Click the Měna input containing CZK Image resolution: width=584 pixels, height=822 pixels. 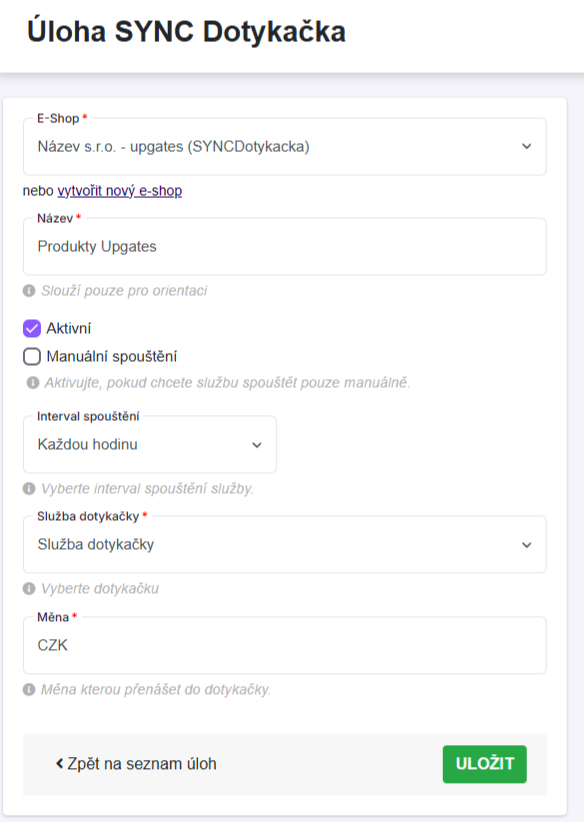[x=285, y=645]
